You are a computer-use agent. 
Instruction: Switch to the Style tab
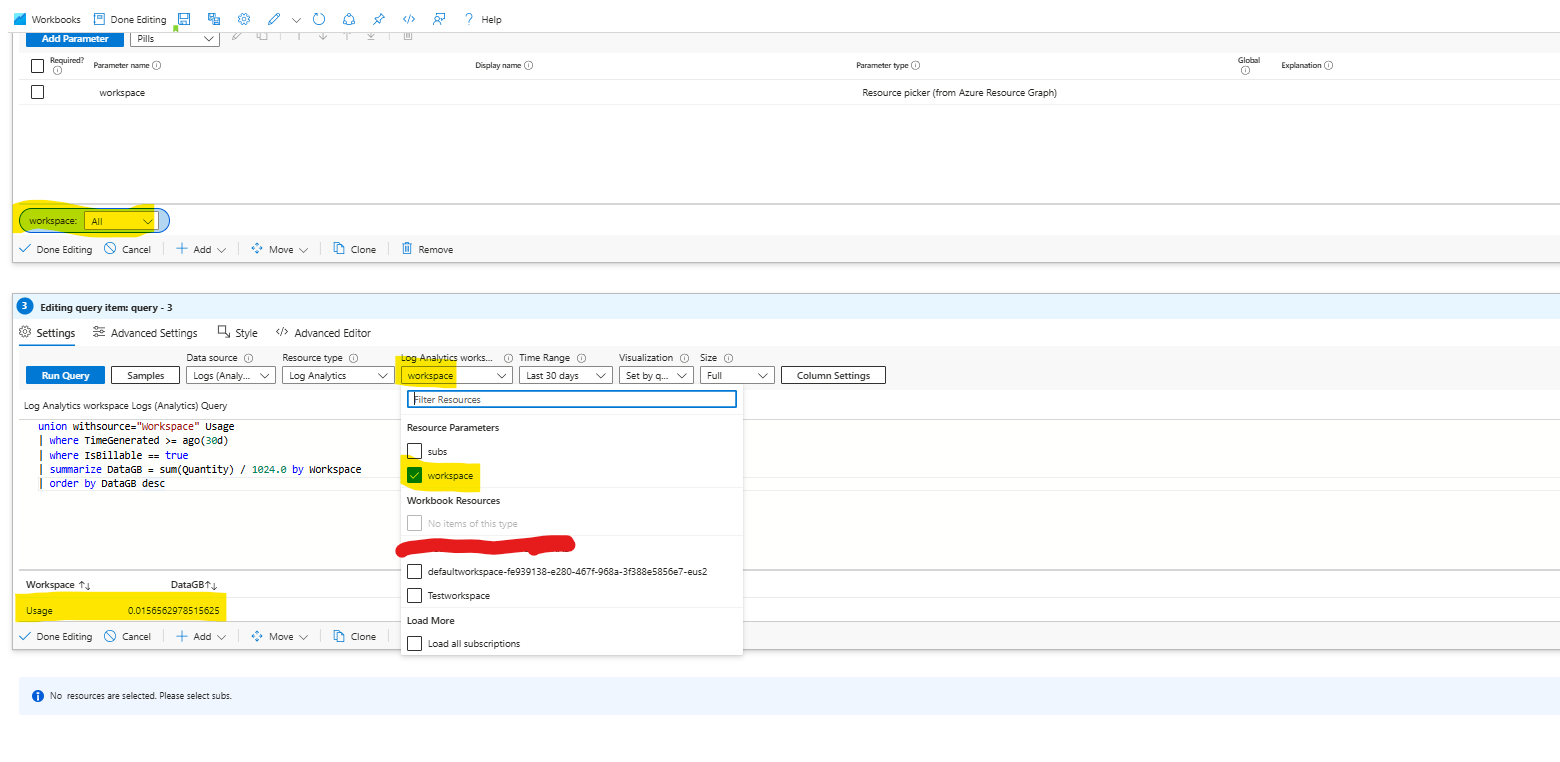[x=237, y=332]
